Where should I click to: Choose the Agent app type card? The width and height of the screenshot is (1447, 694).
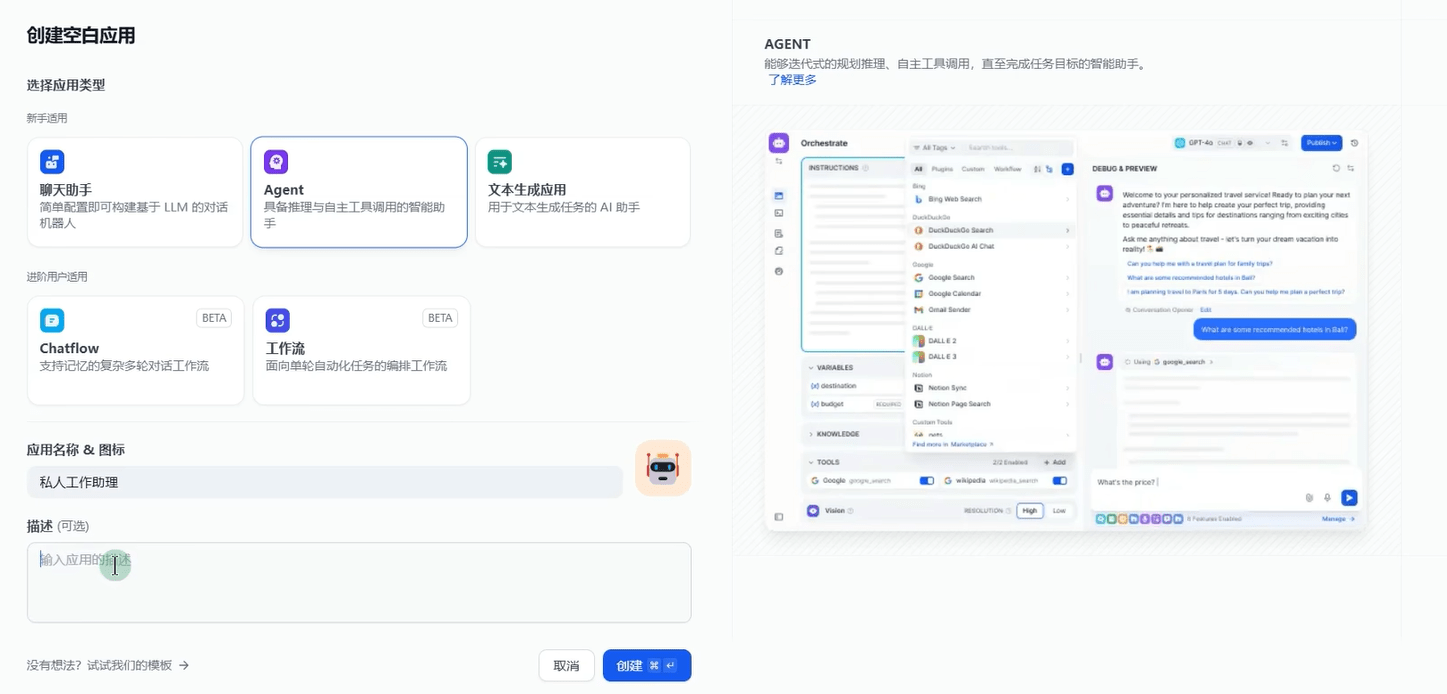click(x=358, y=192)
